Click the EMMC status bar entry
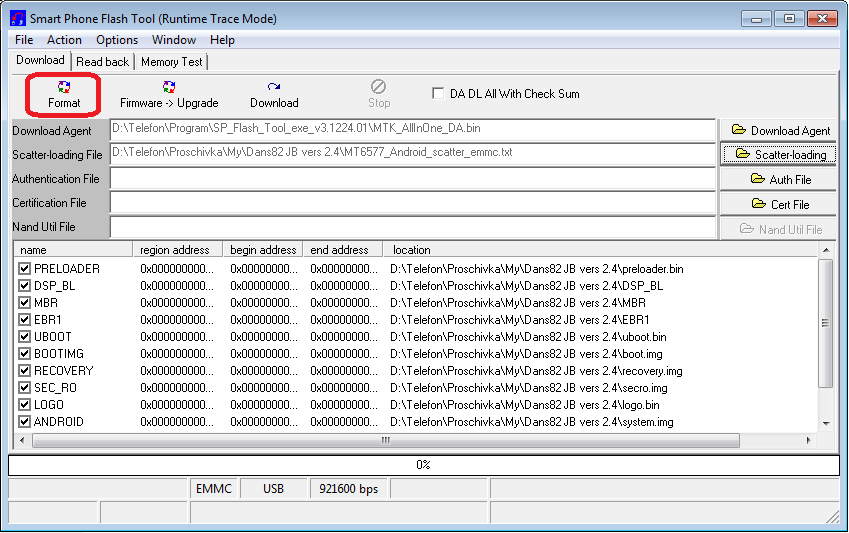Image resolution: width=849 pixels, height=533 pixels. (x=213, y=489)
